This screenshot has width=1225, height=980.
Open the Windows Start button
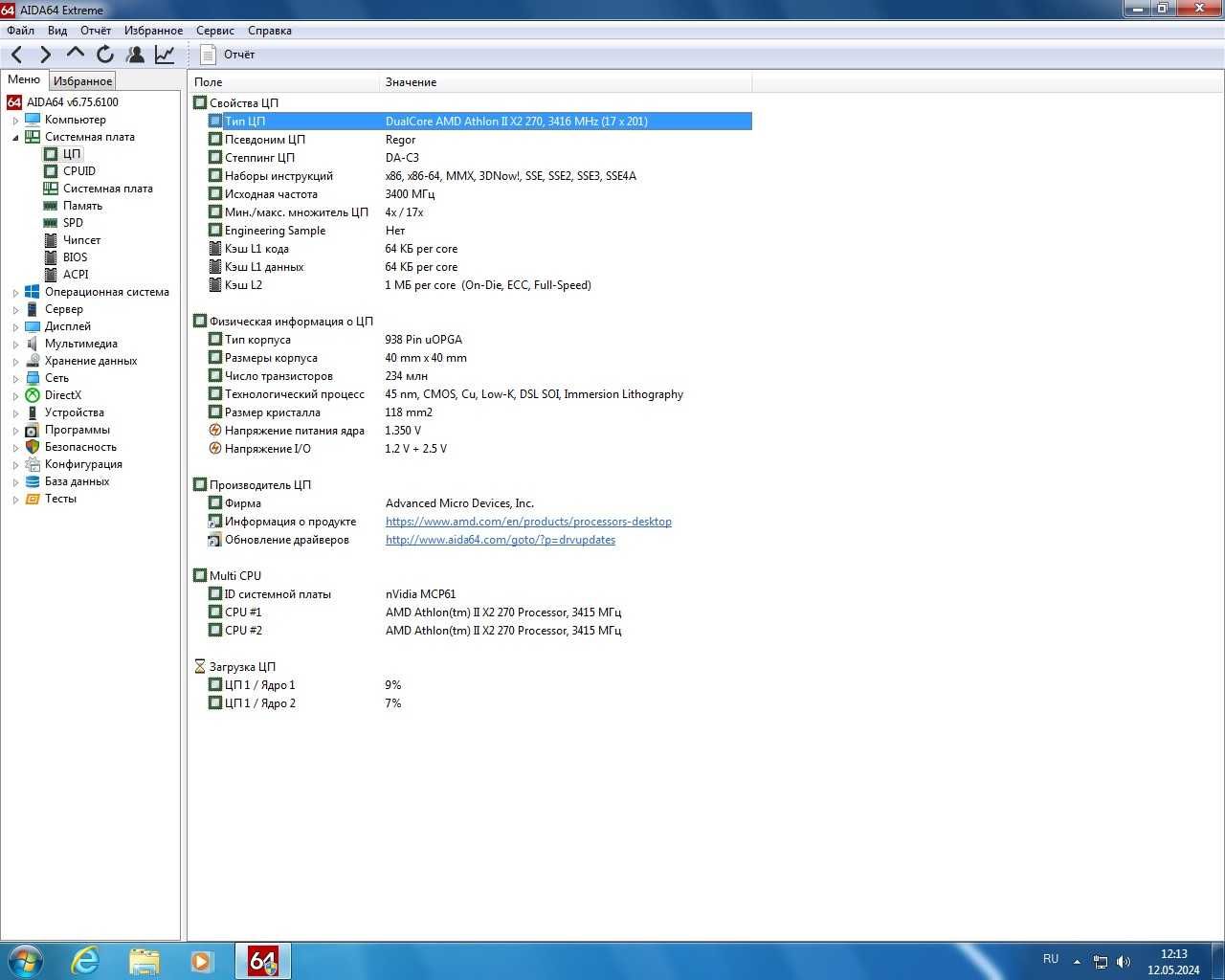pyautogui.click(x=26, y=961)
